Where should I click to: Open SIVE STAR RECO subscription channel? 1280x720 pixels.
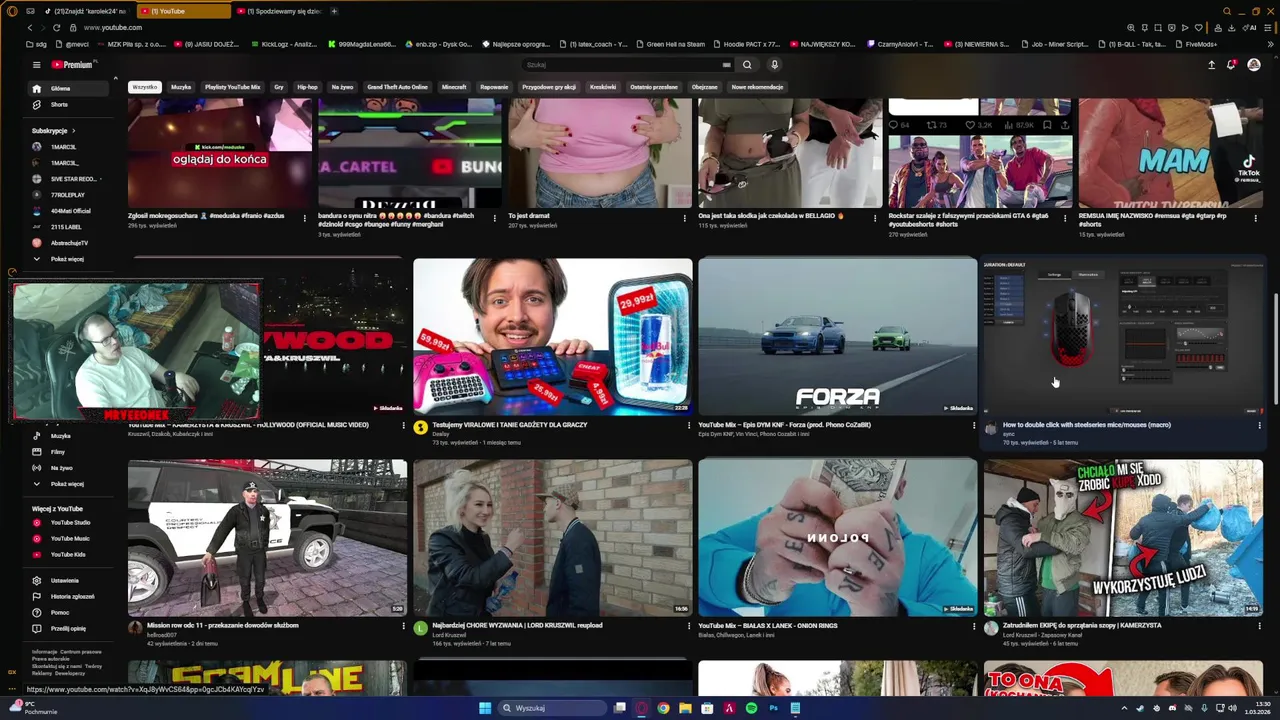68,179
